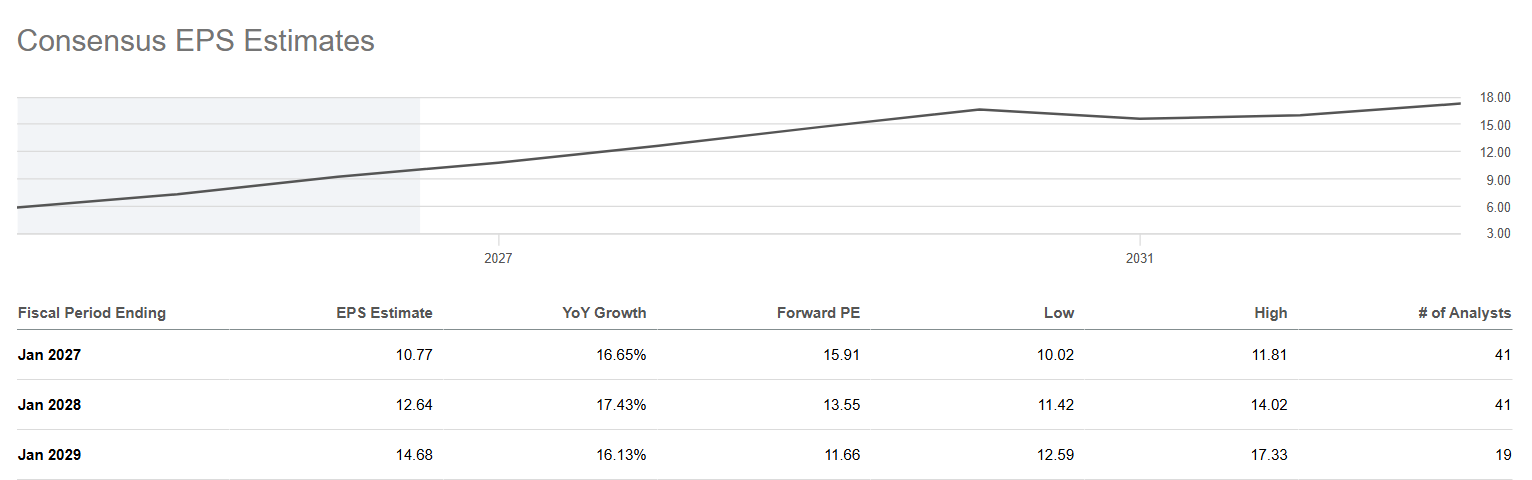Click the Consensus EPS Estimates heading
Viewport: 1532px width, 480px height.
point(196,41)
